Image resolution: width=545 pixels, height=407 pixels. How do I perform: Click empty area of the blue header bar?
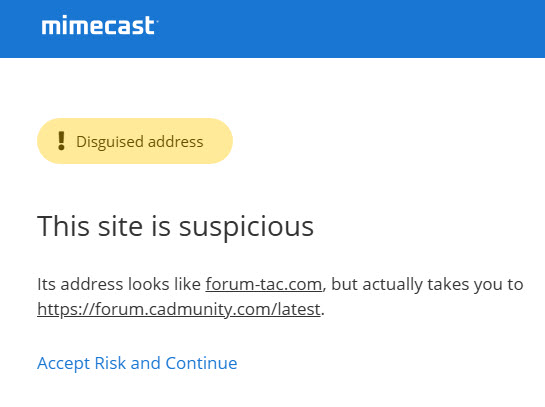[348, 29]
